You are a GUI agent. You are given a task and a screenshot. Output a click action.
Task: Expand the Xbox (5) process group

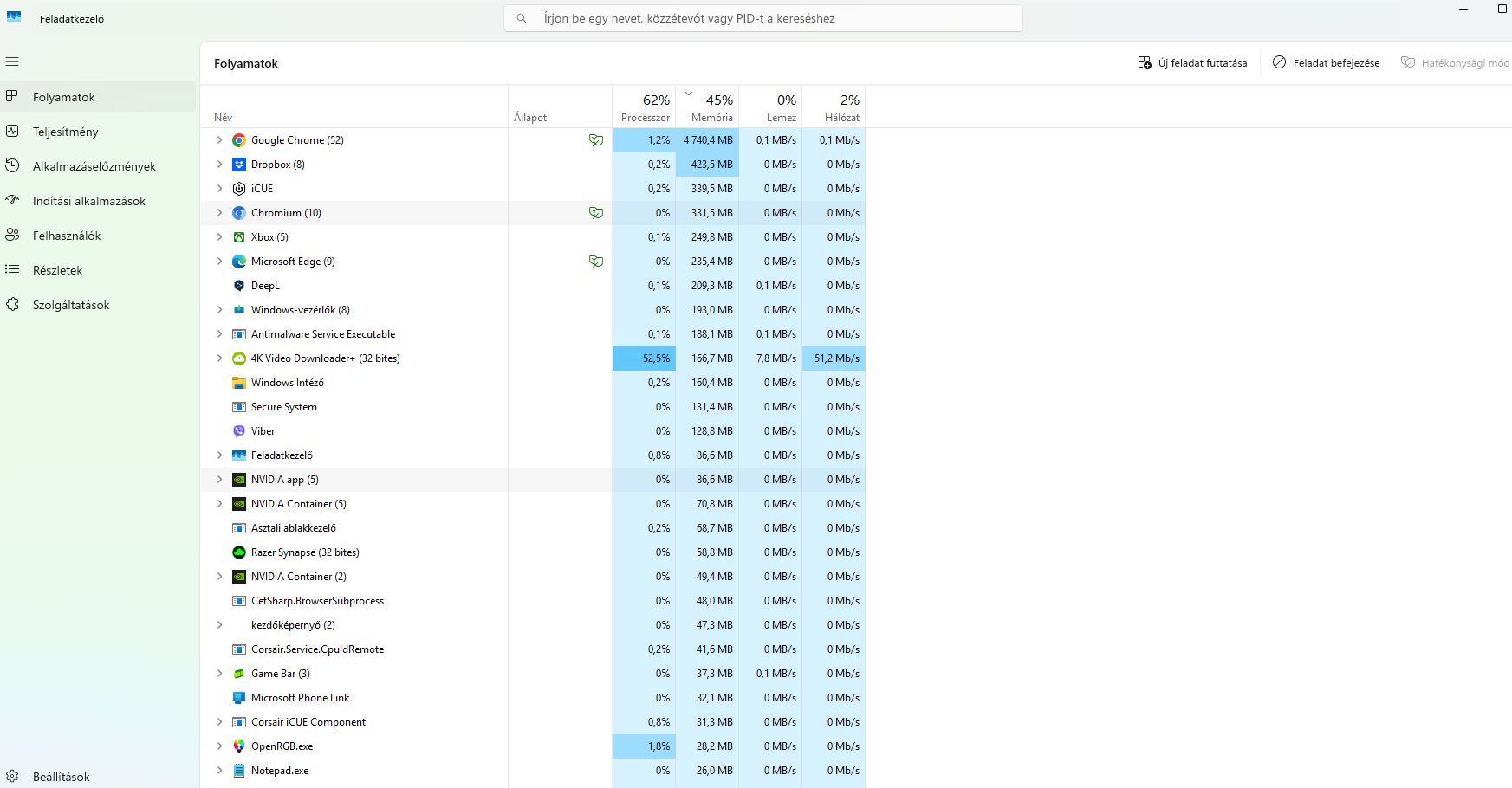[x=219, y=237]
